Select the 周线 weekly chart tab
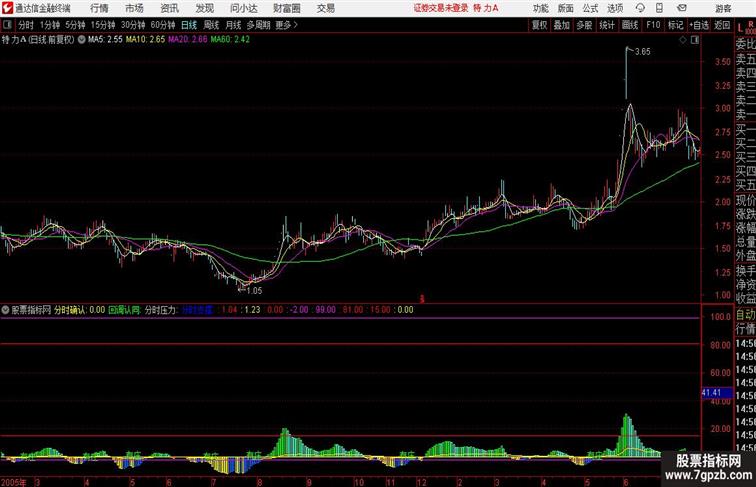 click(x=211, y=25)
